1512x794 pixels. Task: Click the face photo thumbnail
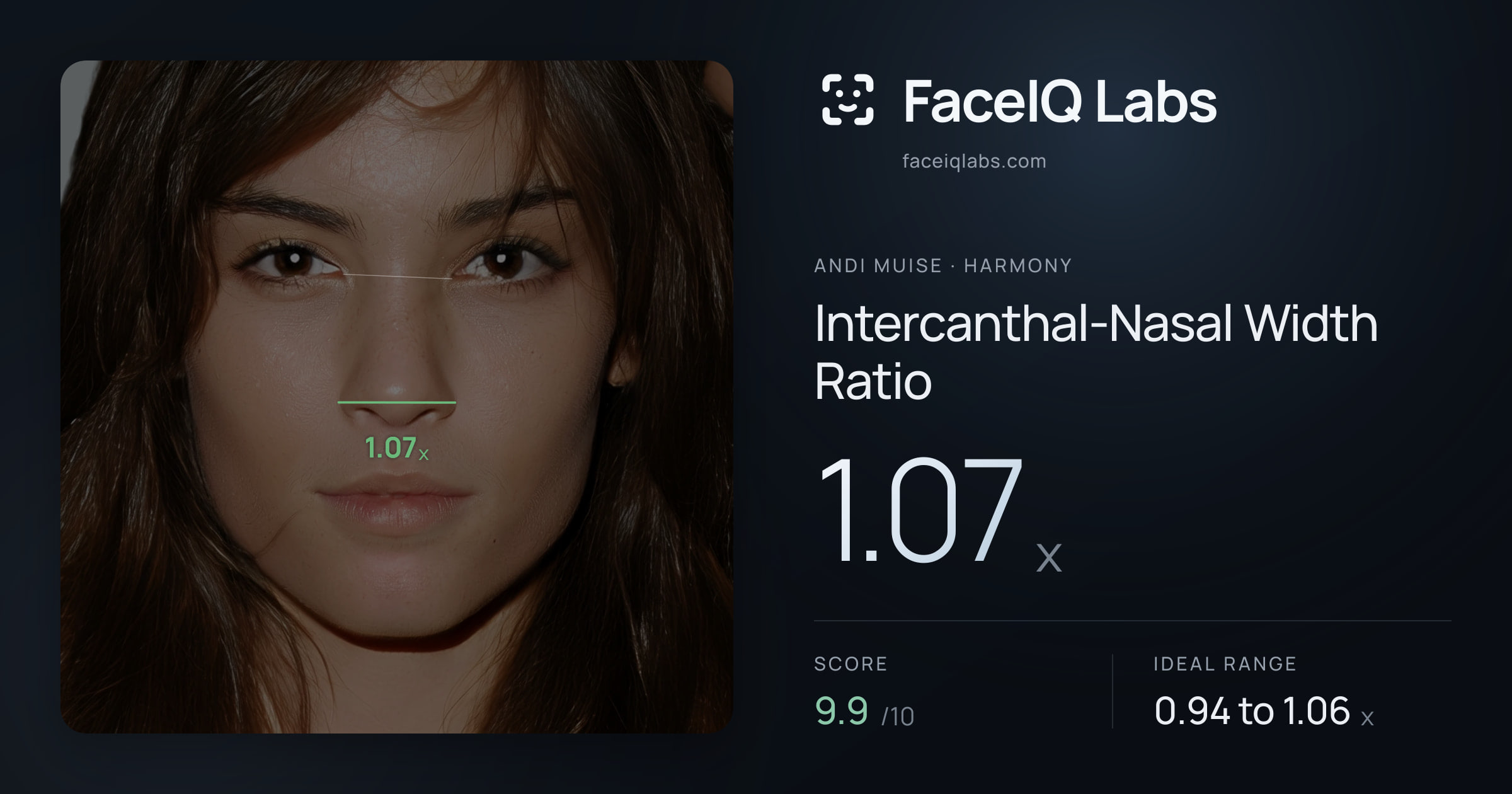(x=397, y=397)
